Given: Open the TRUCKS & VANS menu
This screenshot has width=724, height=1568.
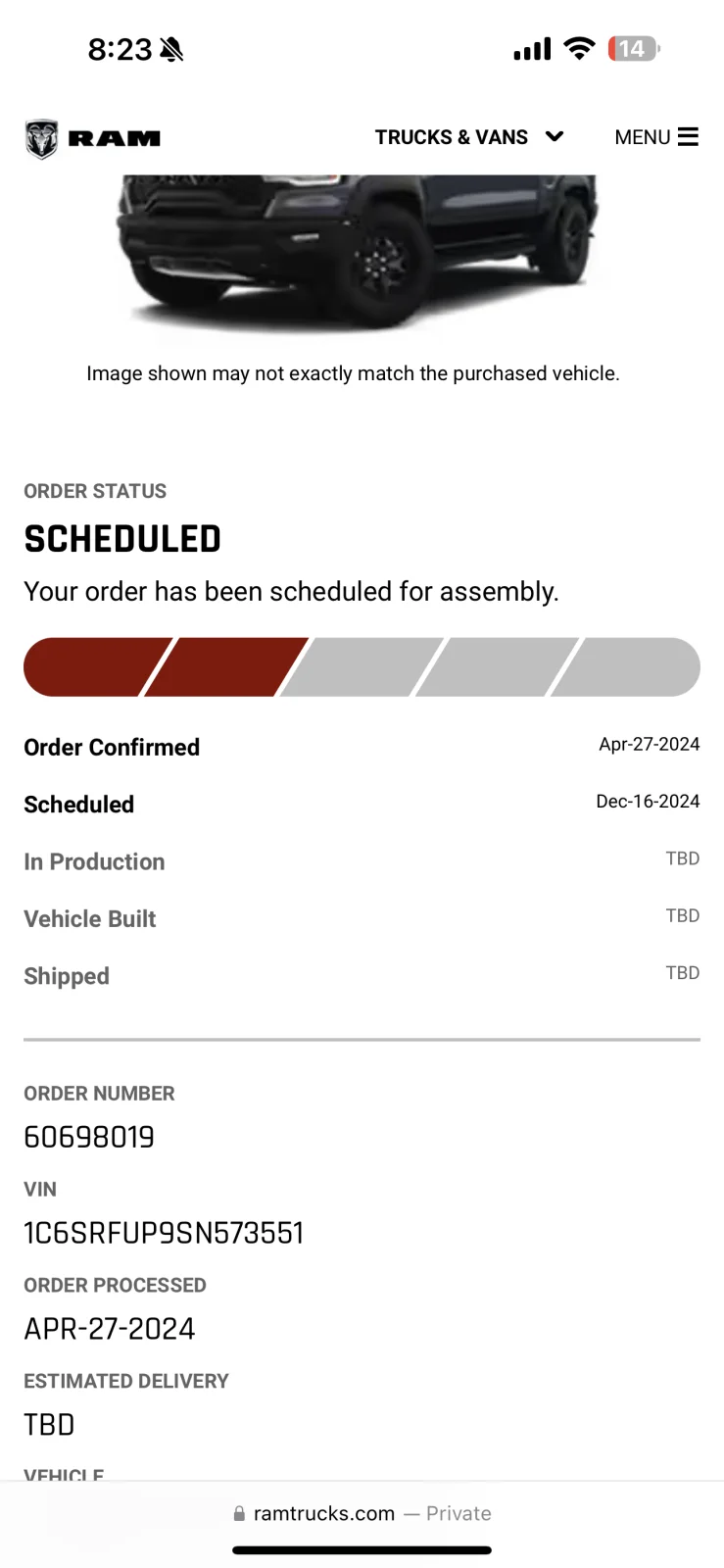Looking at the screenshot, I should click(x=468, y=137).
